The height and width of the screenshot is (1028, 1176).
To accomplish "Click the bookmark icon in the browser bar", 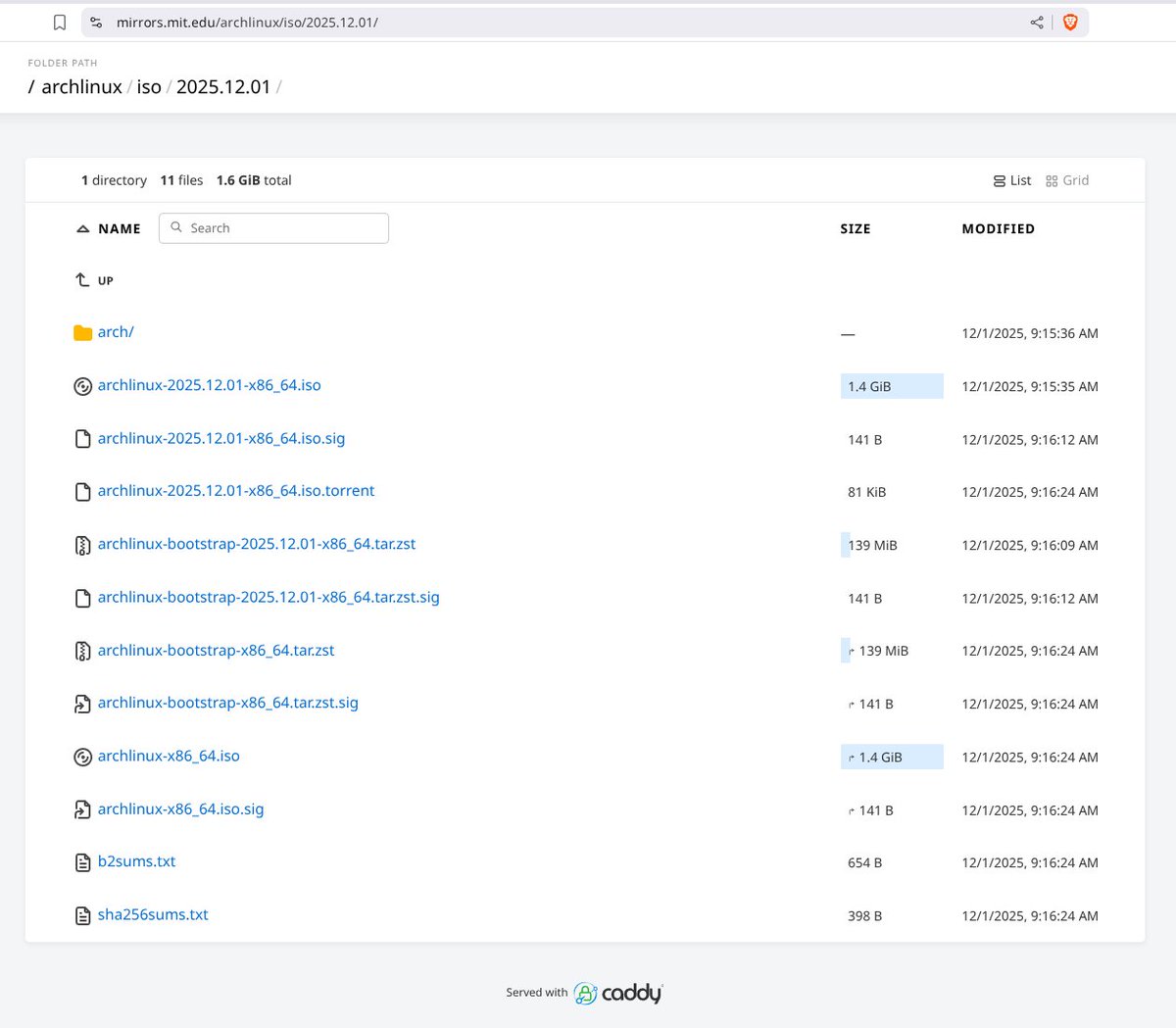I will [x=60, y=22].
